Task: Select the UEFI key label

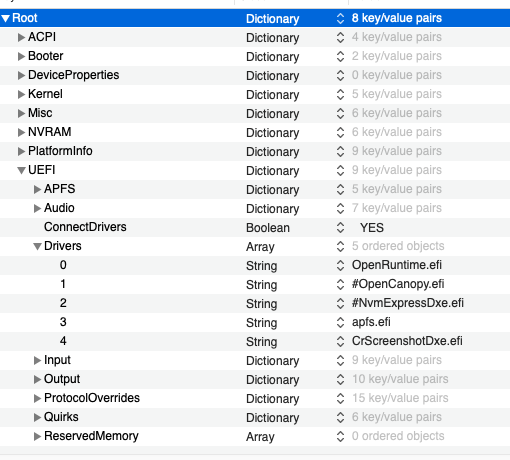Action: (x=42, y=170)
